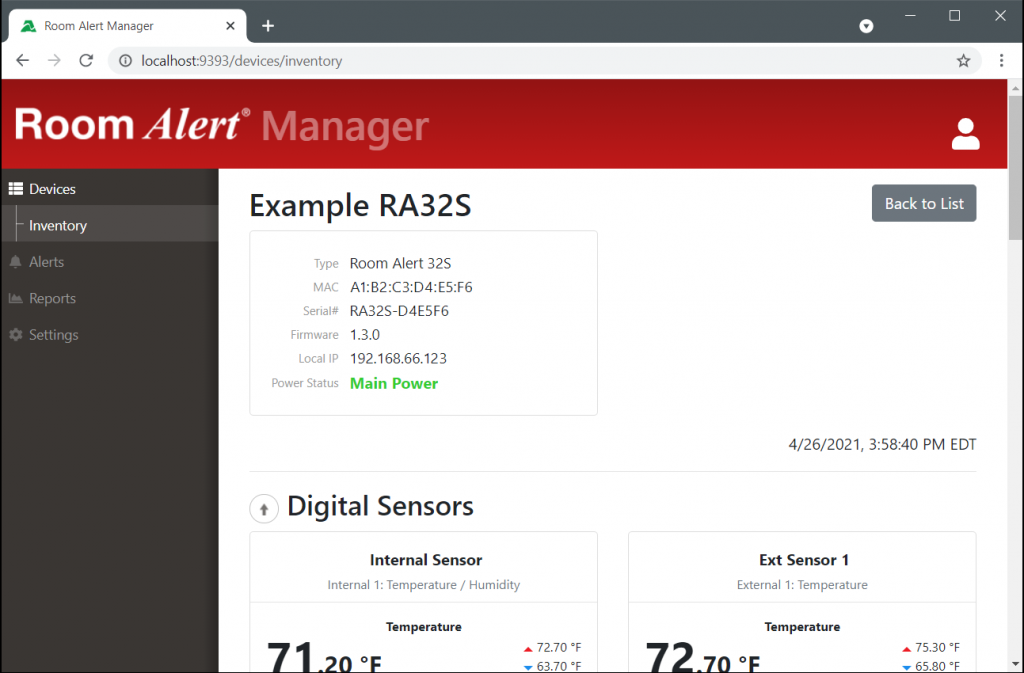This screenshot has width=1024, height=673.
Task: Open a new browser tab with plus button
Action: pos(267,25)
